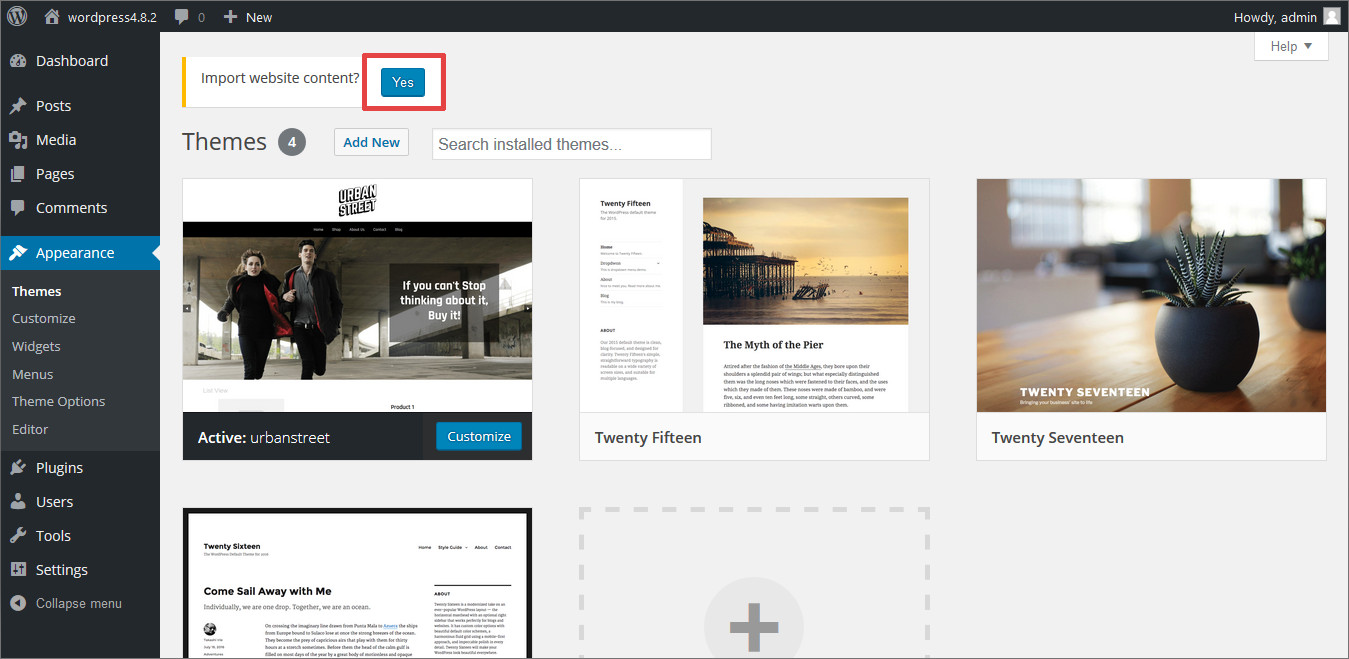Screen dimensions: 1349x659
Task: Click the WordPress logo icon
Action: coord(17,16)
